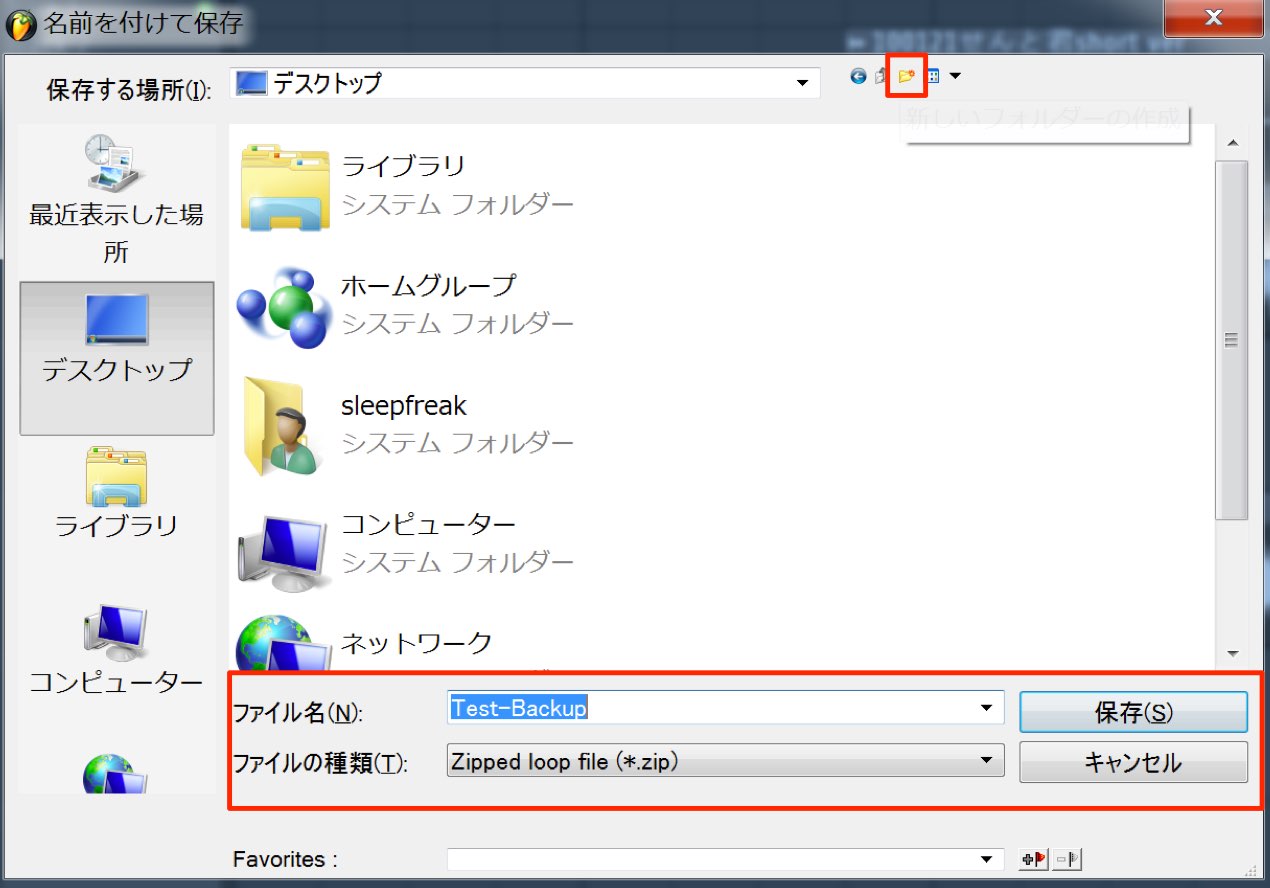Click the コンピューター name in file list
The height and width of the screenshot is (888, 1270).
[429, 524]
